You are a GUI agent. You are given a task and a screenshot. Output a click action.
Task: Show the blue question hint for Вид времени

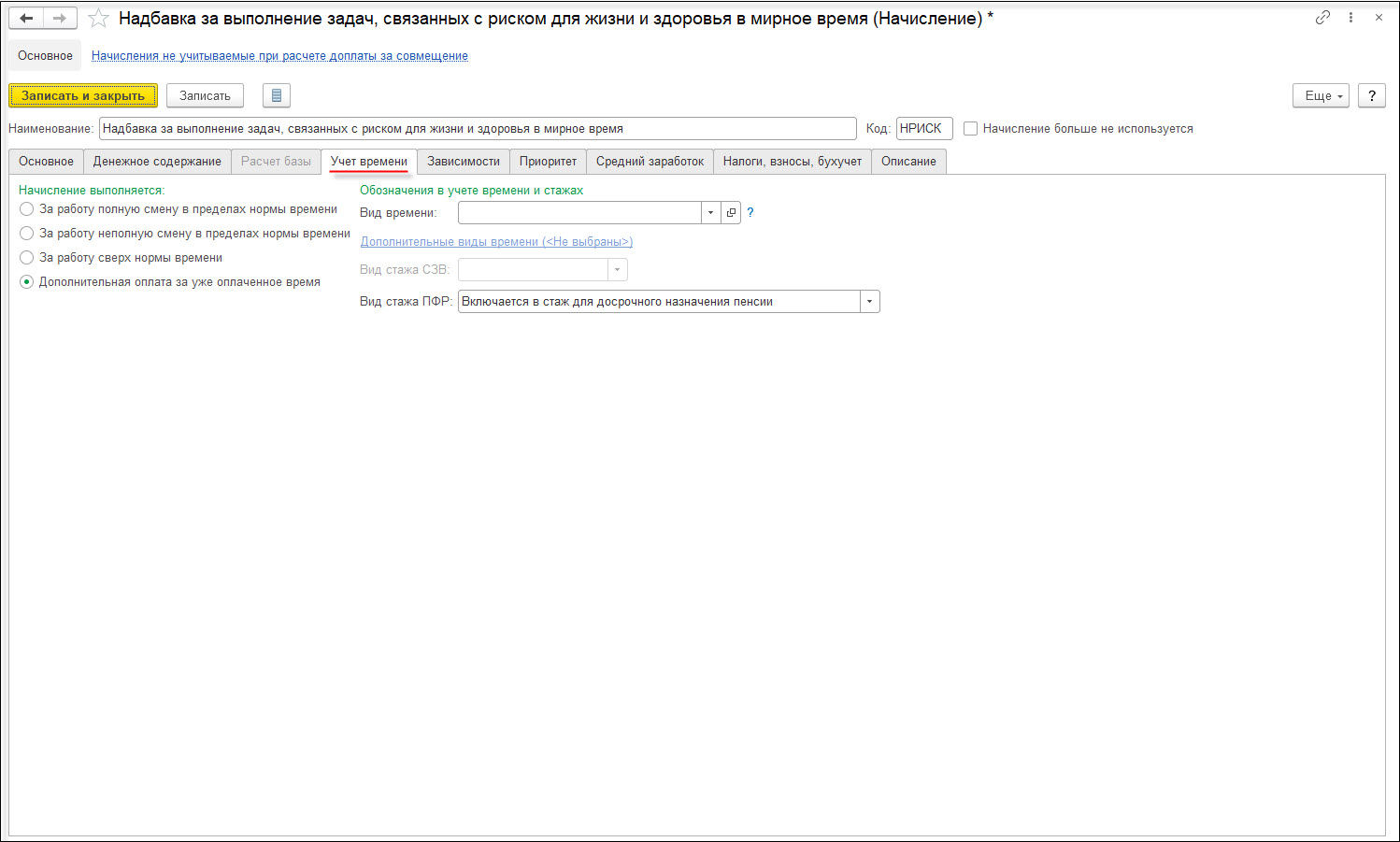coord(750,213)
